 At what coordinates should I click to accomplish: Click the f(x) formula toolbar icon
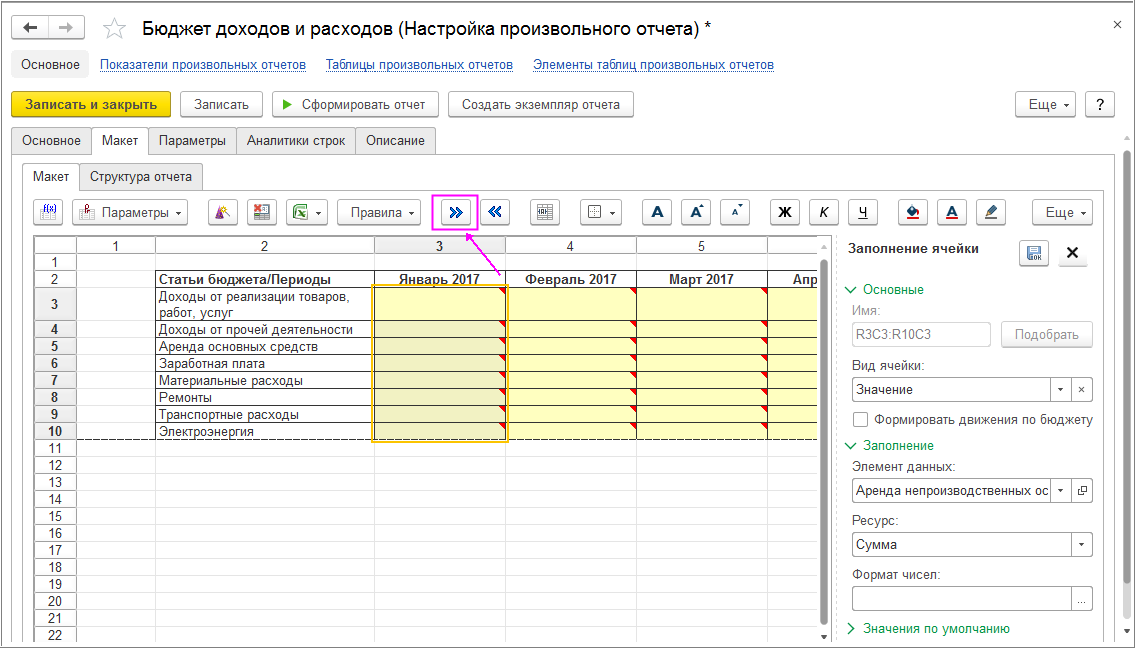48,212
